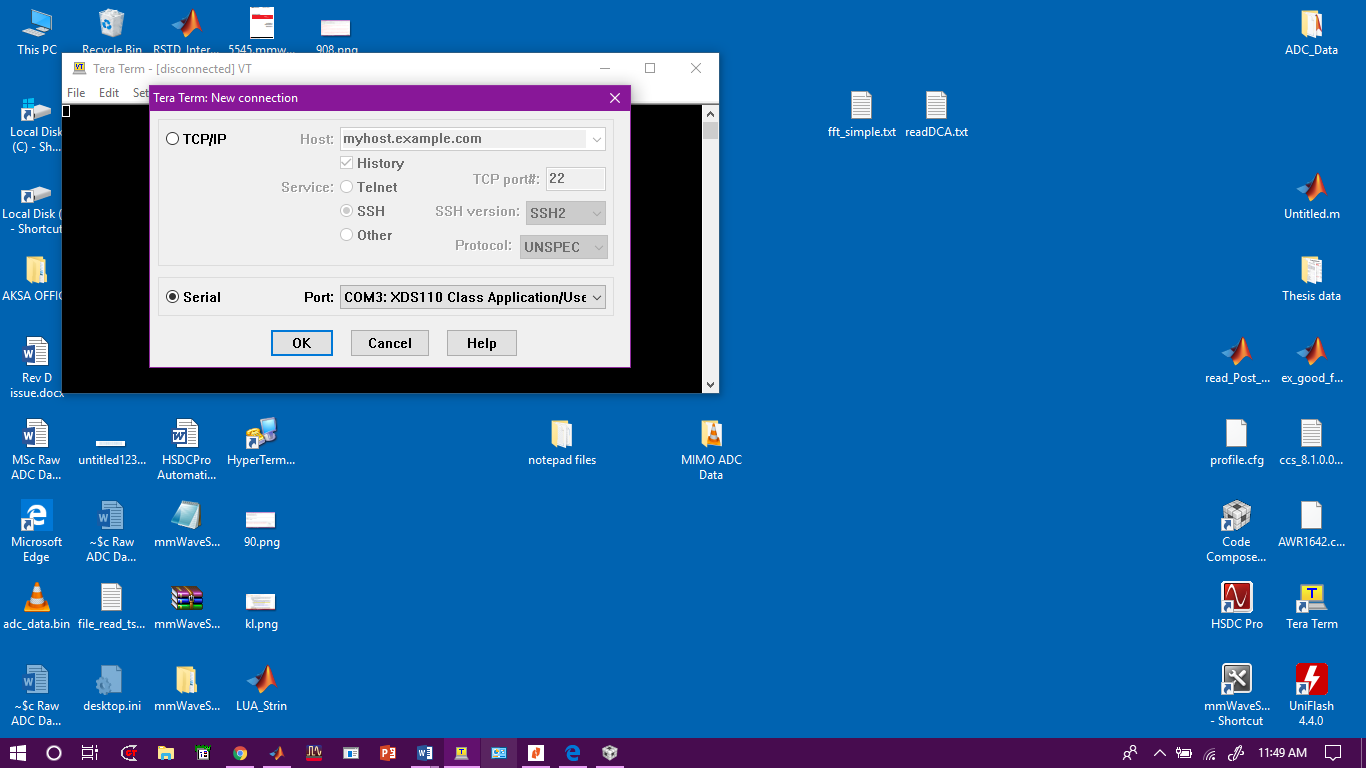
Task: Open Task View from the taskbar
Action: pyautogui.click(x=90, y=753)
